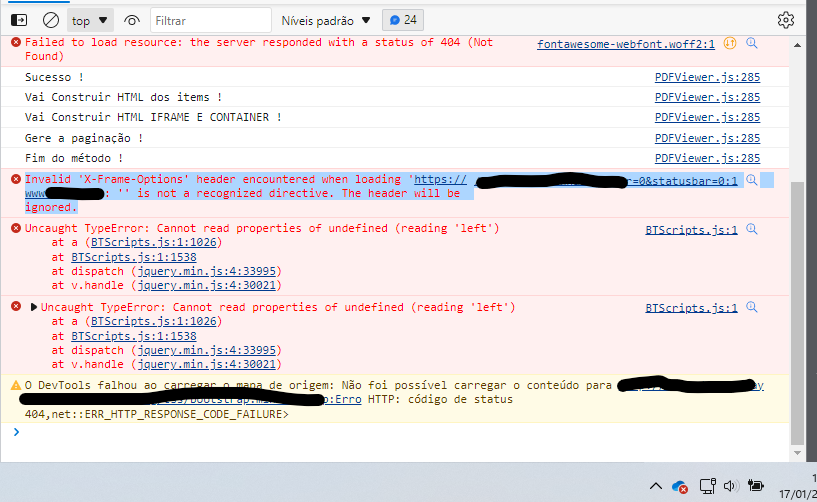The width and height of the screenshot is (817, 502).
Task: Open the OneDrive cloud tray icon
Action: coord(679,487)
